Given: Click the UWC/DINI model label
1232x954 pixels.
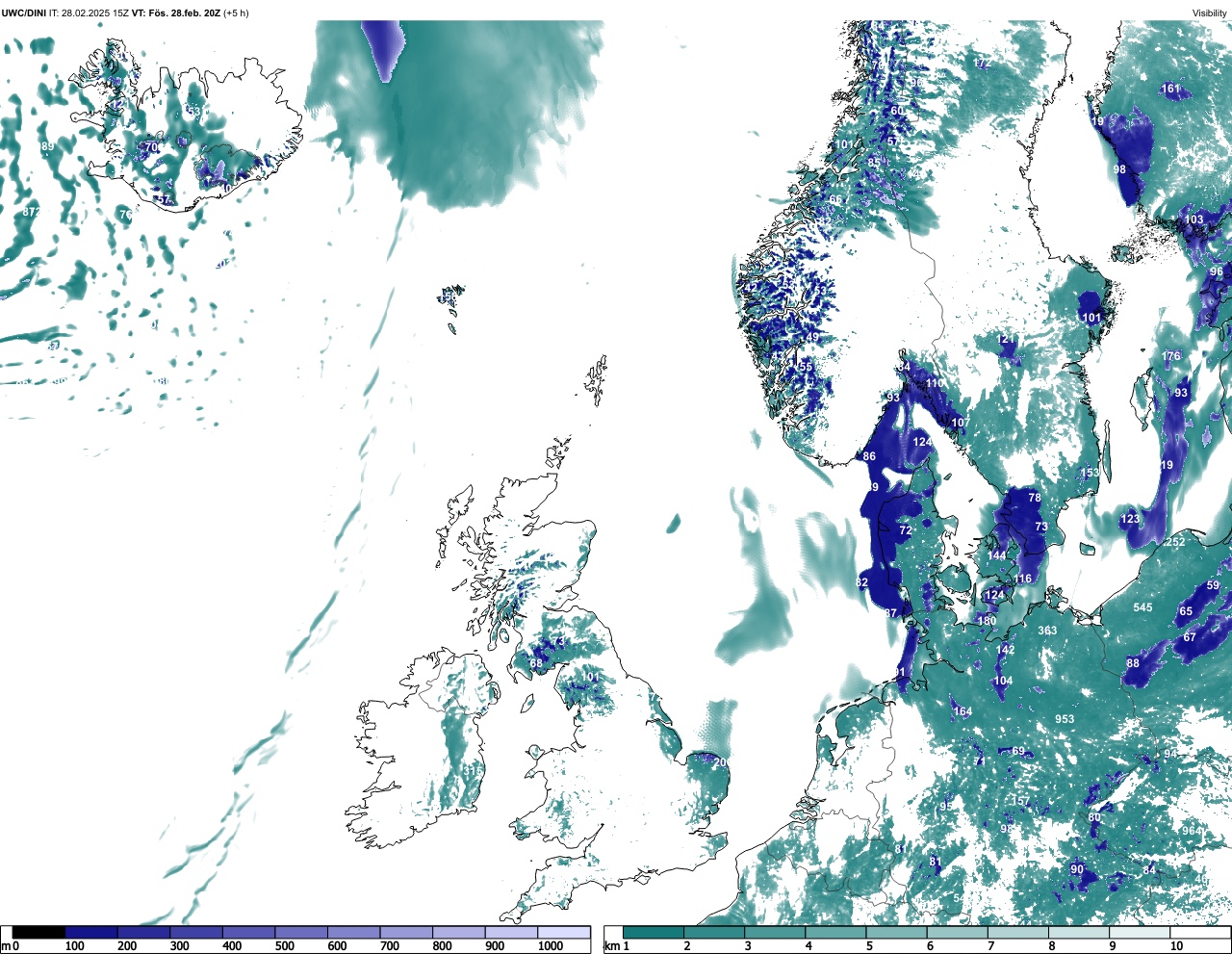Looking at the screenshot, I should (x=24, y=13).
